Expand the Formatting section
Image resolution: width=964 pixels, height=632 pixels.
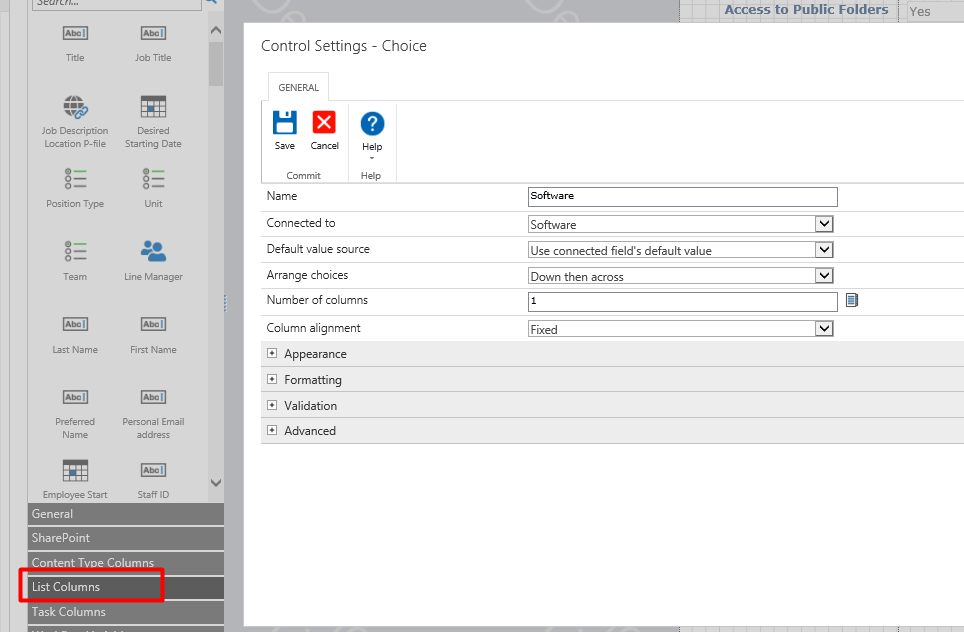[272, 379]
